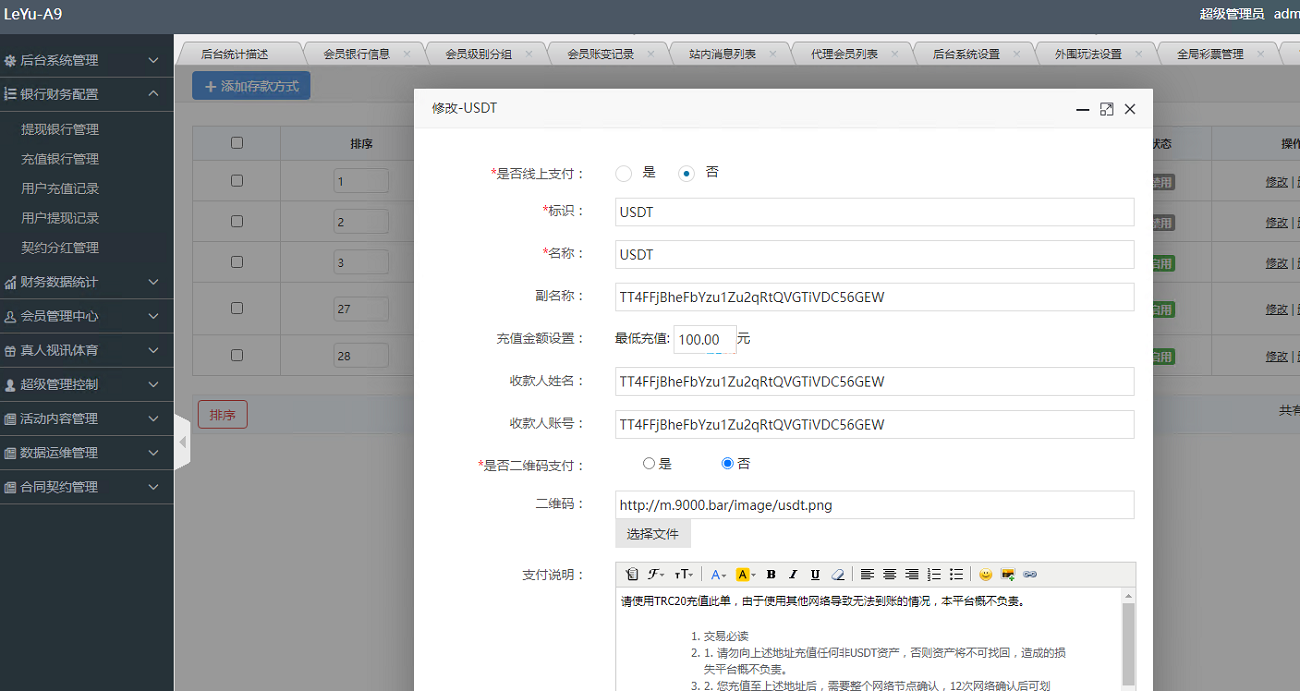Click the red 排序 button
The height and width of the screenshot is (691, 1300).
(222, 415)
